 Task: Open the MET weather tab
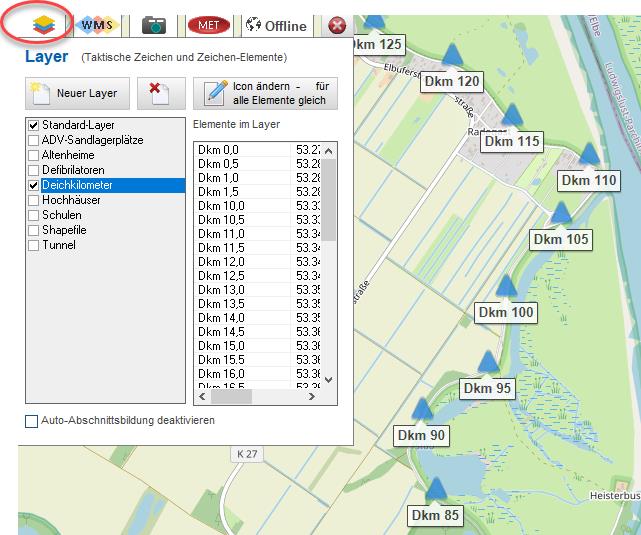[x=208, y=25]
